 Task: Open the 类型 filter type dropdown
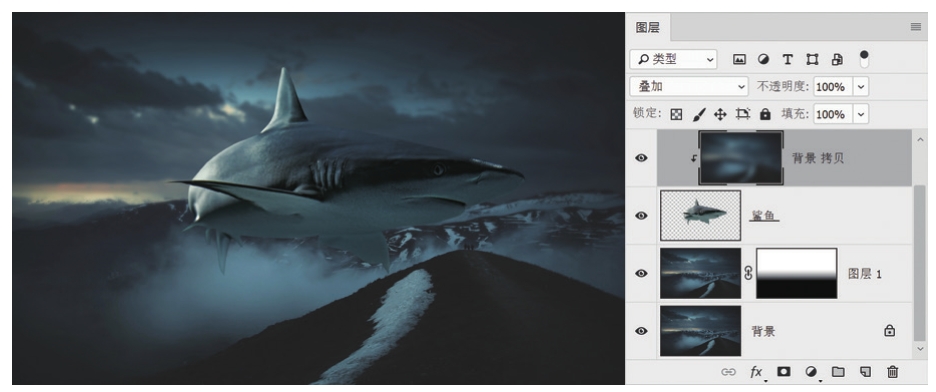point(673,59)
